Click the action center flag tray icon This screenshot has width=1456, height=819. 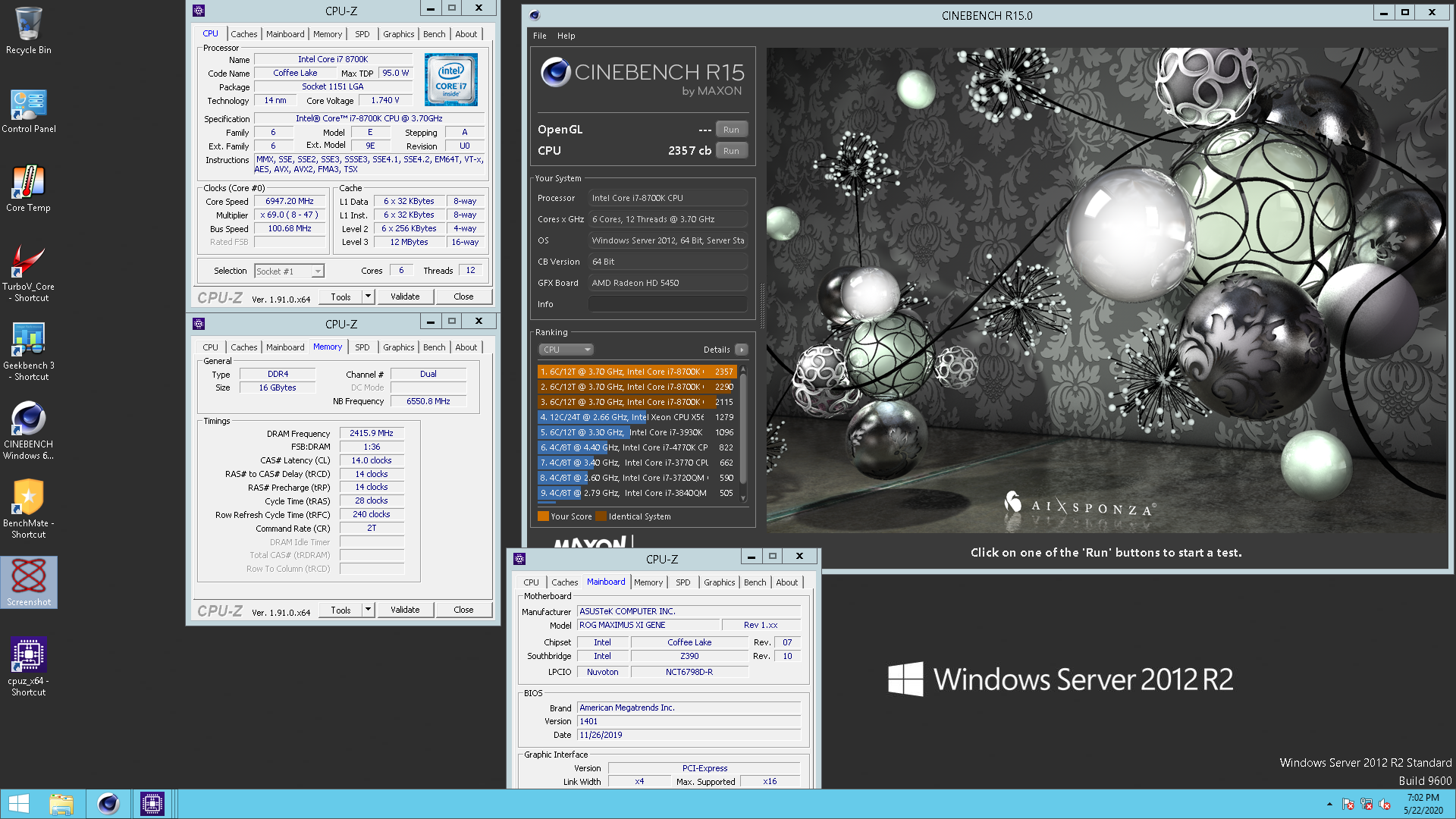coord(1348,804)
